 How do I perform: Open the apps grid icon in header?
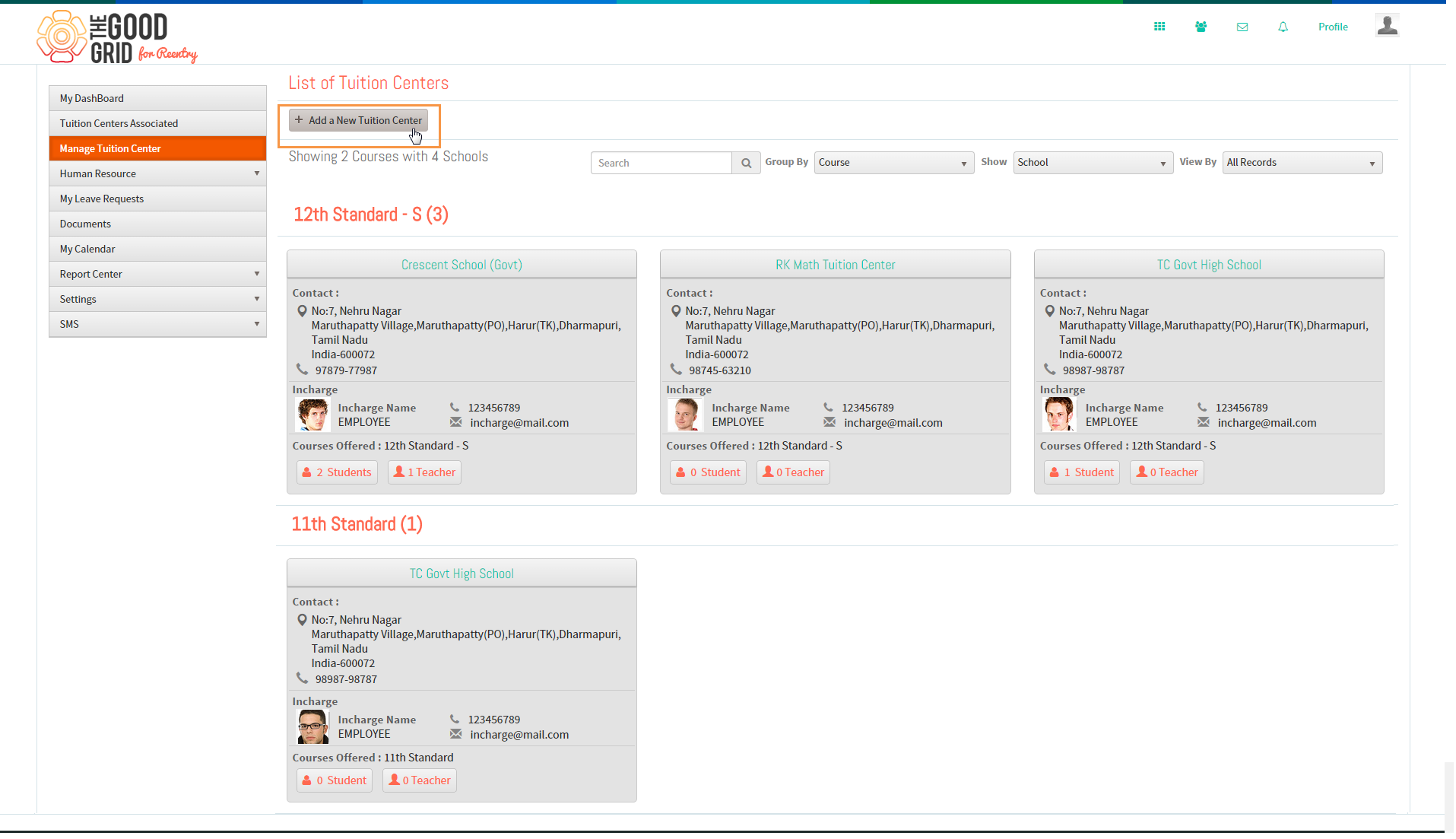point(1159,27)
